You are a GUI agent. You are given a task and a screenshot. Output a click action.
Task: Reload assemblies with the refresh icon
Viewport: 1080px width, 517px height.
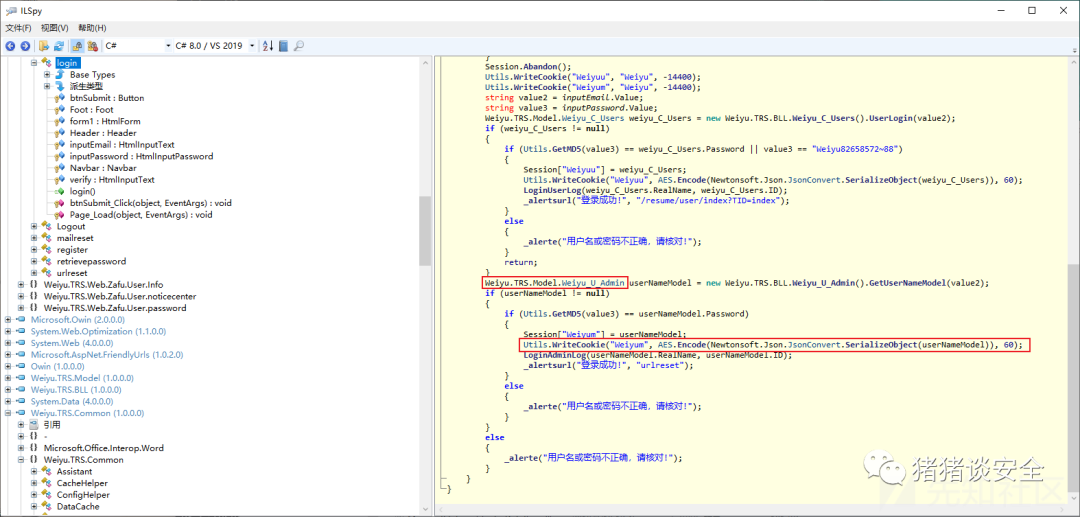(59, 46)
